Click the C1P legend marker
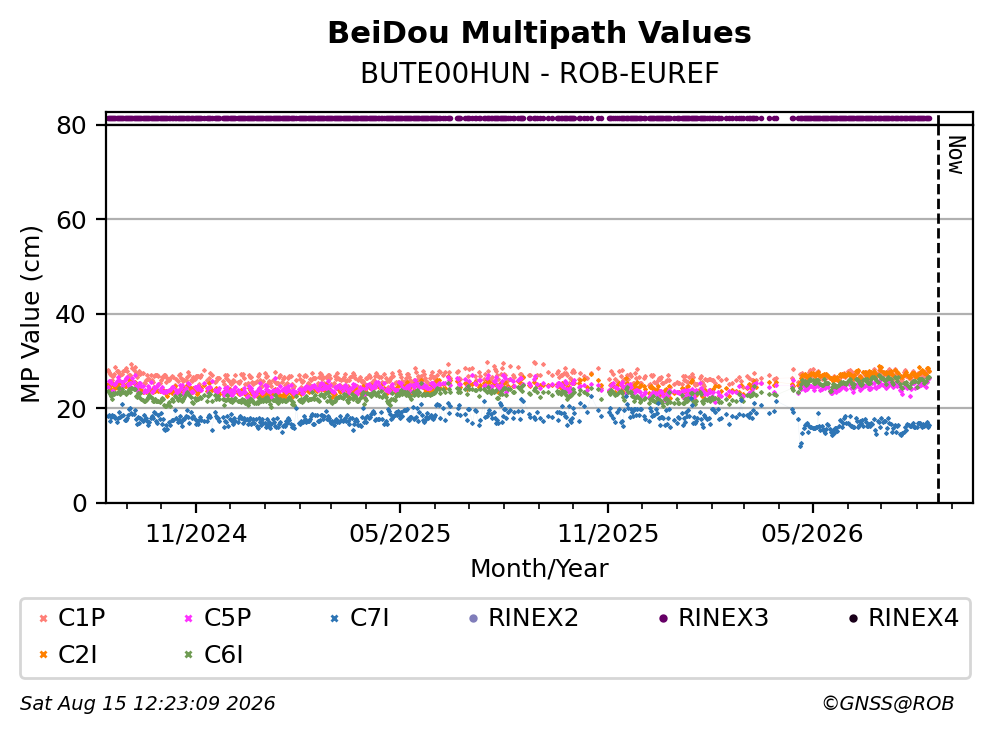992x734 pixels. coord(43,618)
